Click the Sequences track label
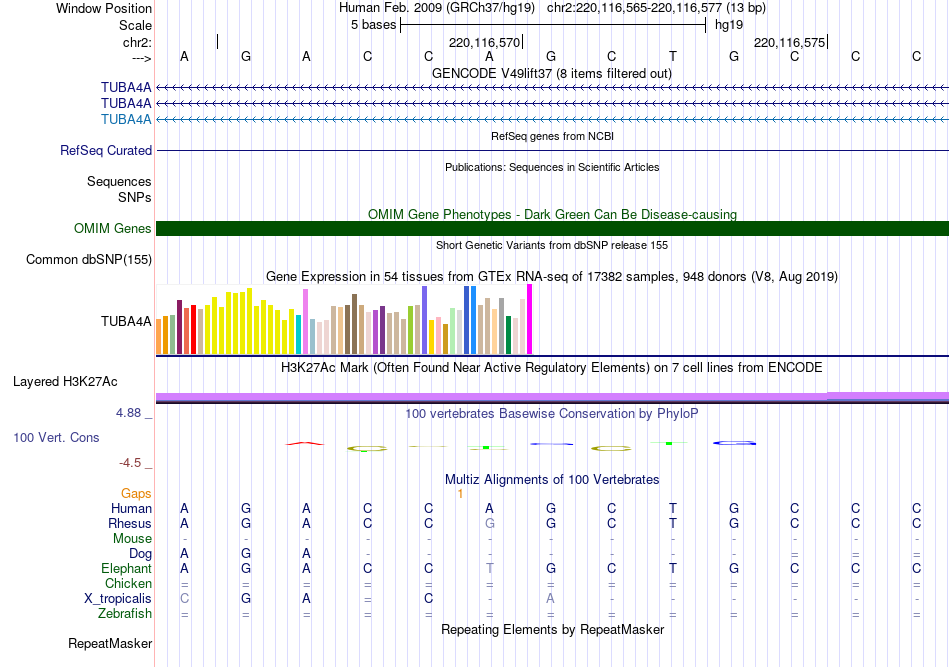The image size is (950, 667). click(119, 181)
